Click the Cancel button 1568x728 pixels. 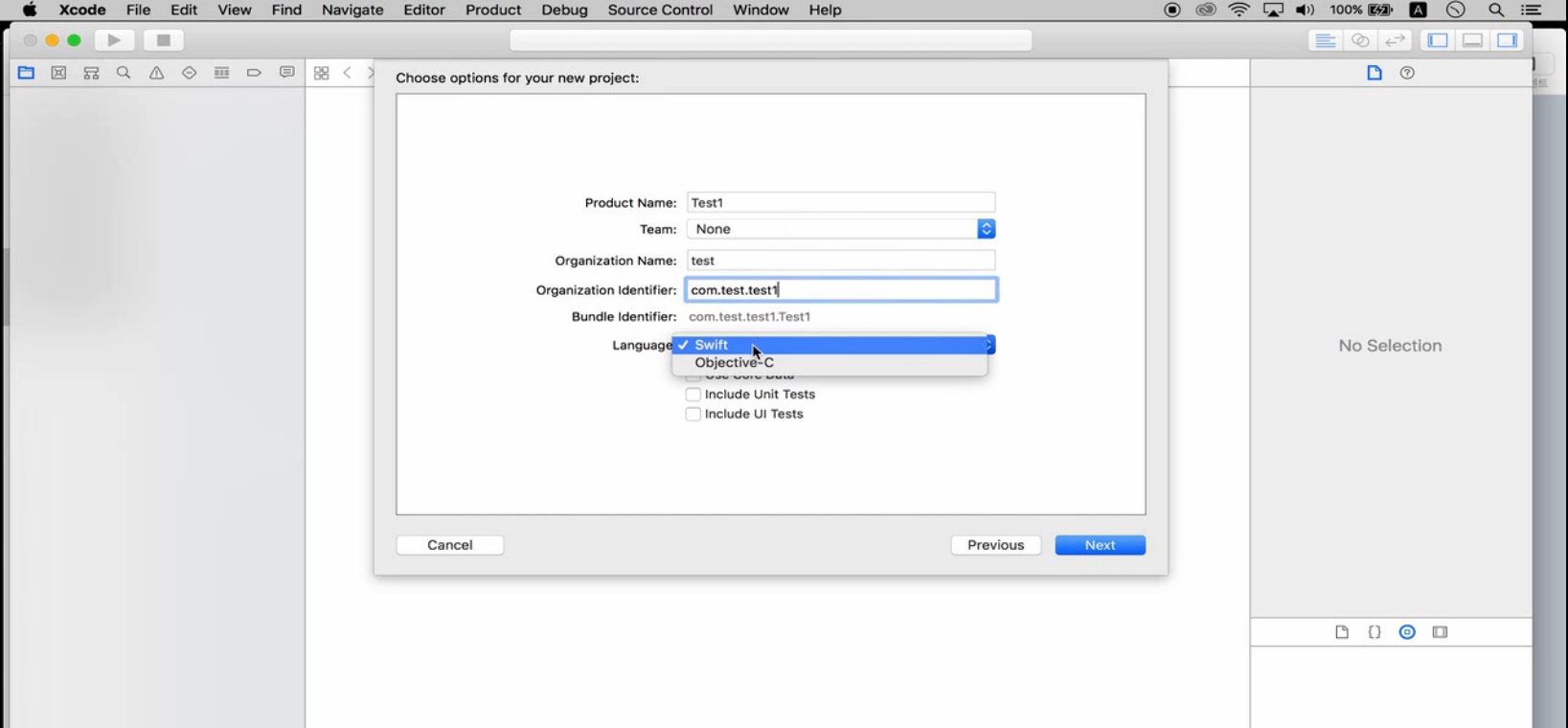click(x=450, y=545)
